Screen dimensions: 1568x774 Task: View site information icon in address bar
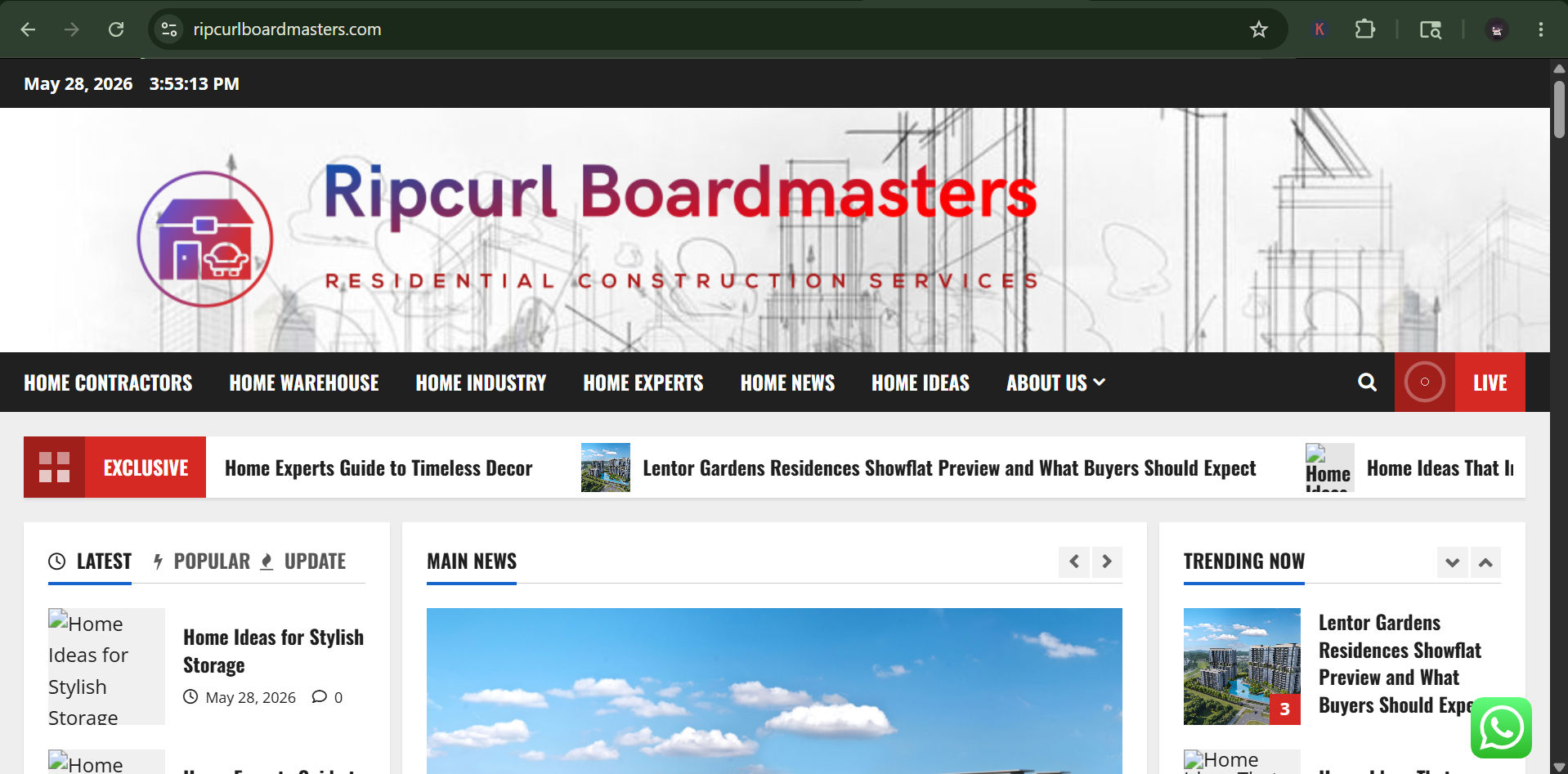[169, 29]
